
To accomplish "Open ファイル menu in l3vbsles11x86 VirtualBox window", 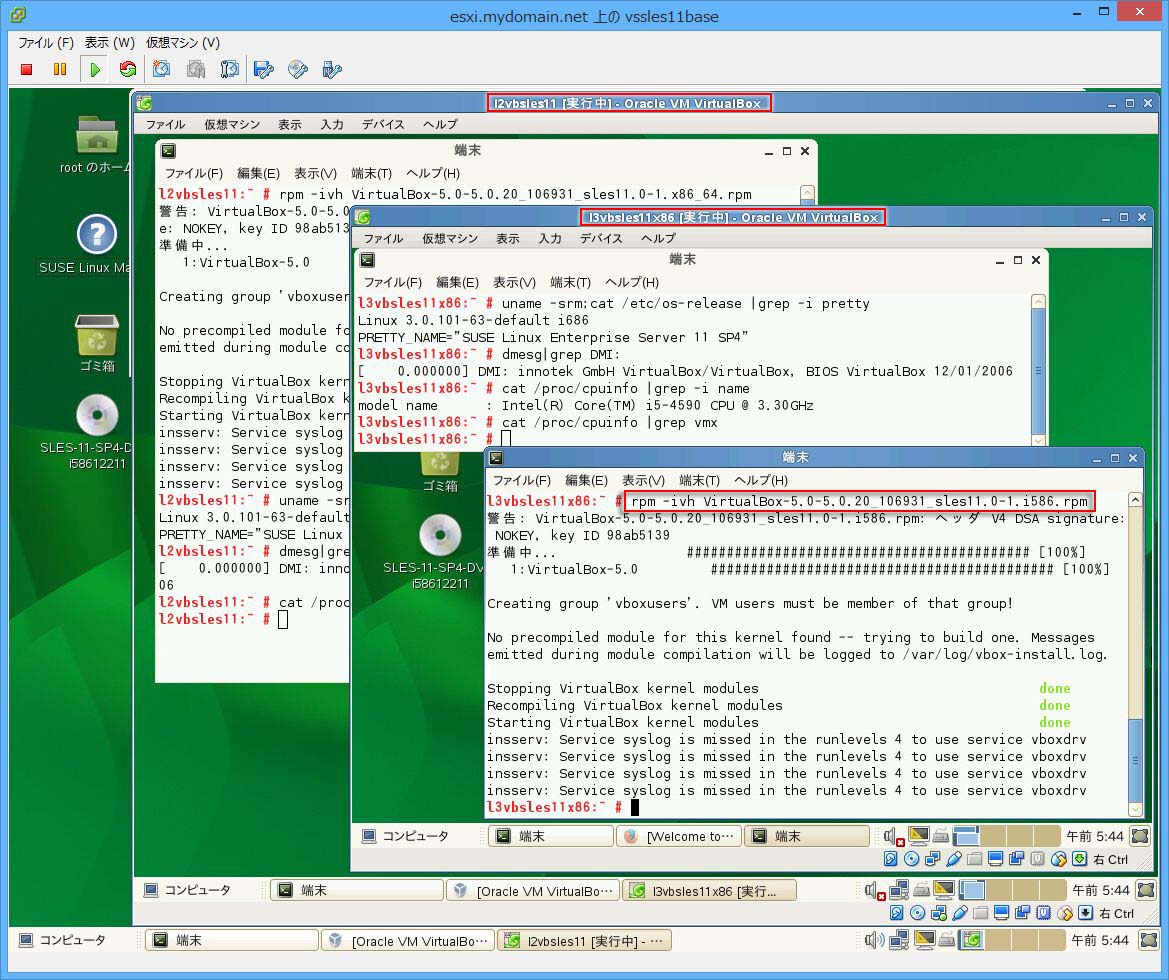I will [x=383, y=238].
